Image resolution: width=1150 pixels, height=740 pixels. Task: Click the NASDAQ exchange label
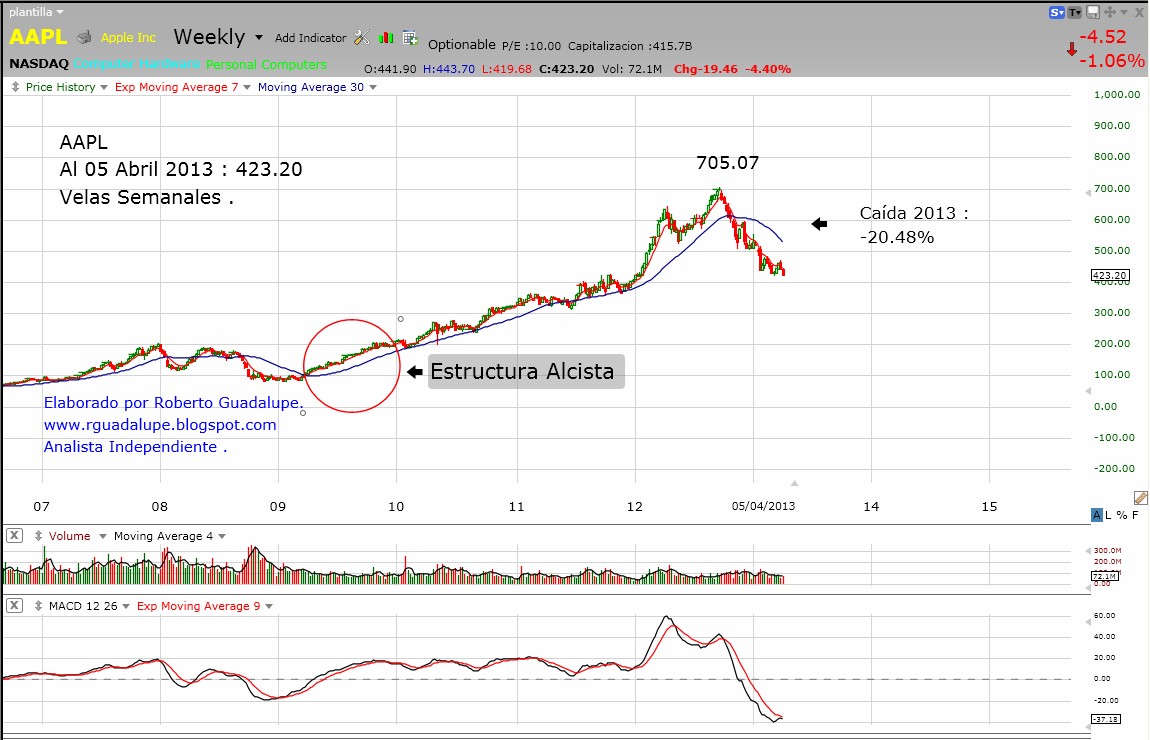click(x=39, y=64)
